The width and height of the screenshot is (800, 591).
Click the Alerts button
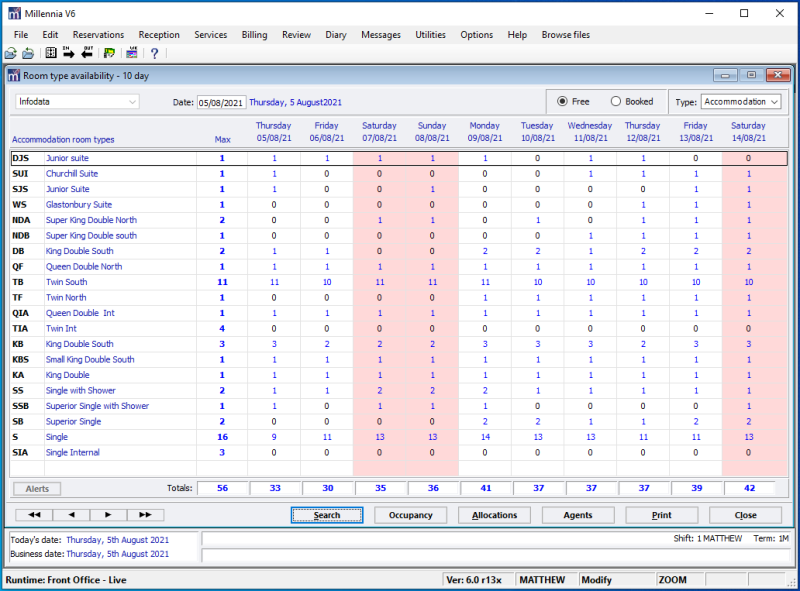click(37, 489)
